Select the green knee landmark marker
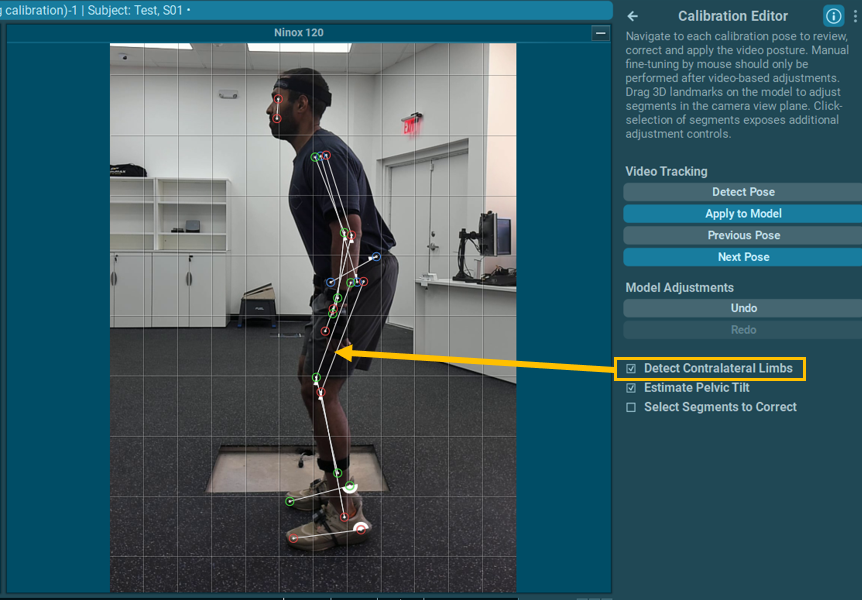The image size is (862, 600). (316, 378)
